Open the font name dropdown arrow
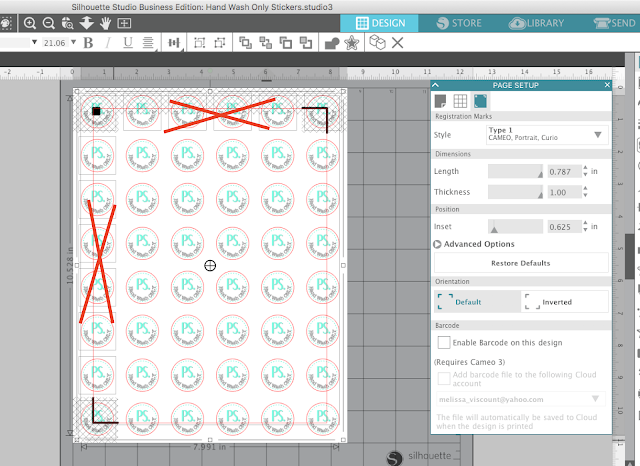The image size is (640, 466). (x=34, y=42)
